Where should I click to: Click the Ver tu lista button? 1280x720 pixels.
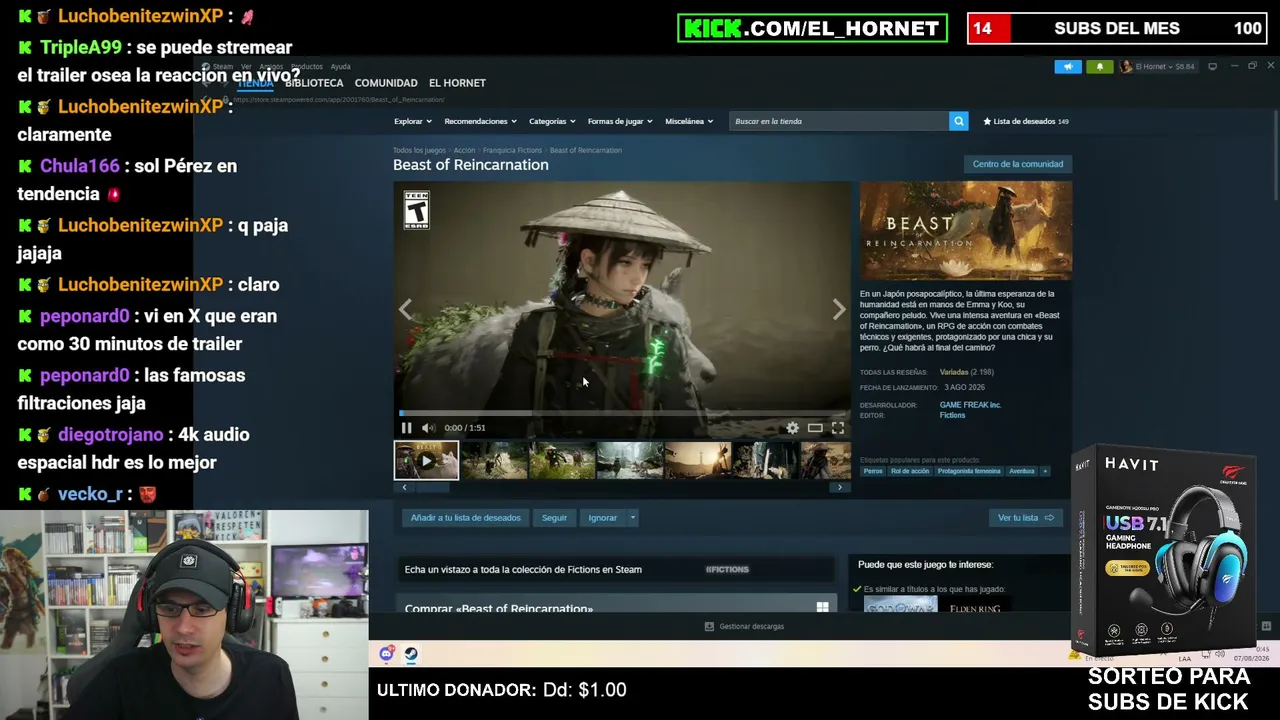pyautogui.click(x=1025, y=518)
